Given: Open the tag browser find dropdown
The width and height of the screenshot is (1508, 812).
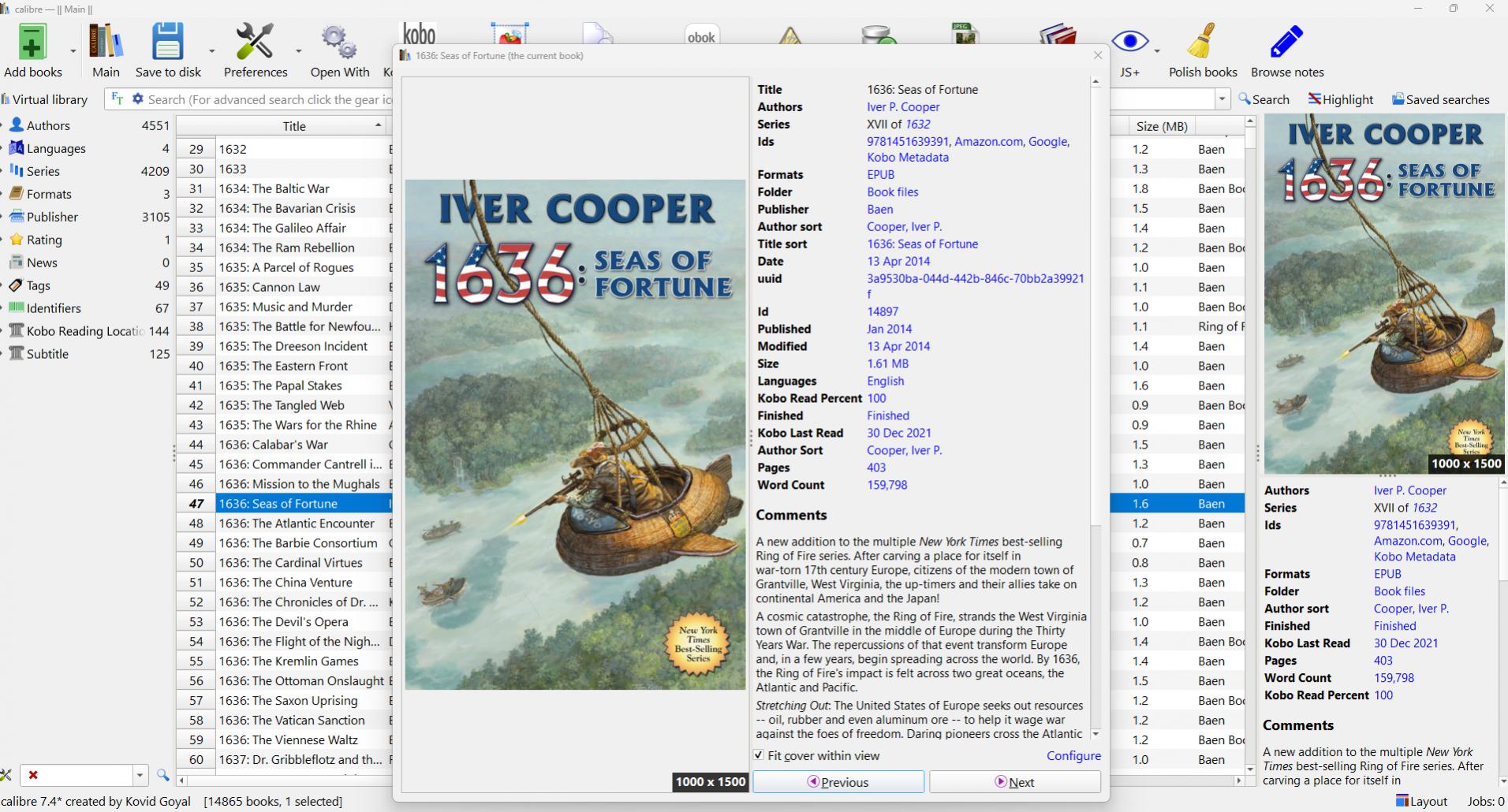Looking at the screenshot, I should [139, 775].
